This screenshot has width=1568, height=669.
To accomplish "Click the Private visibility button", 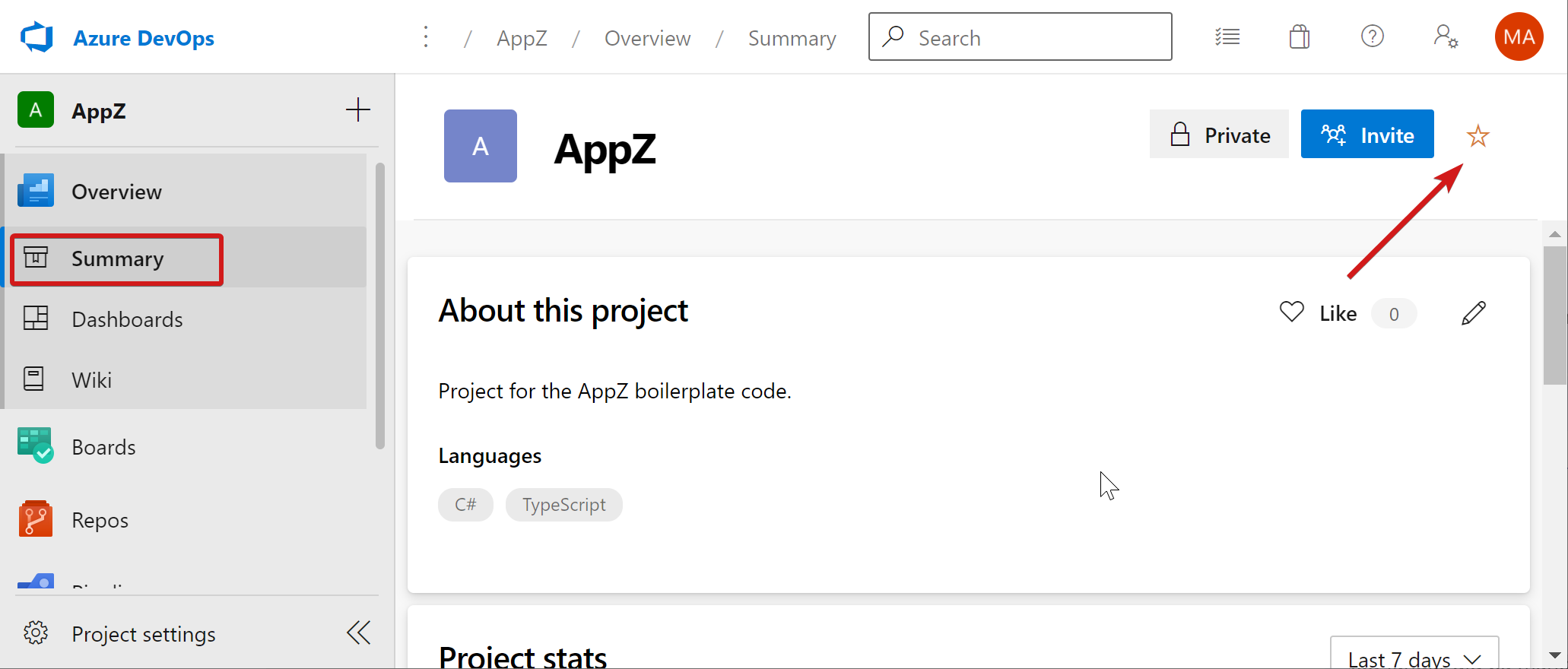I will tap(1219, 135).
